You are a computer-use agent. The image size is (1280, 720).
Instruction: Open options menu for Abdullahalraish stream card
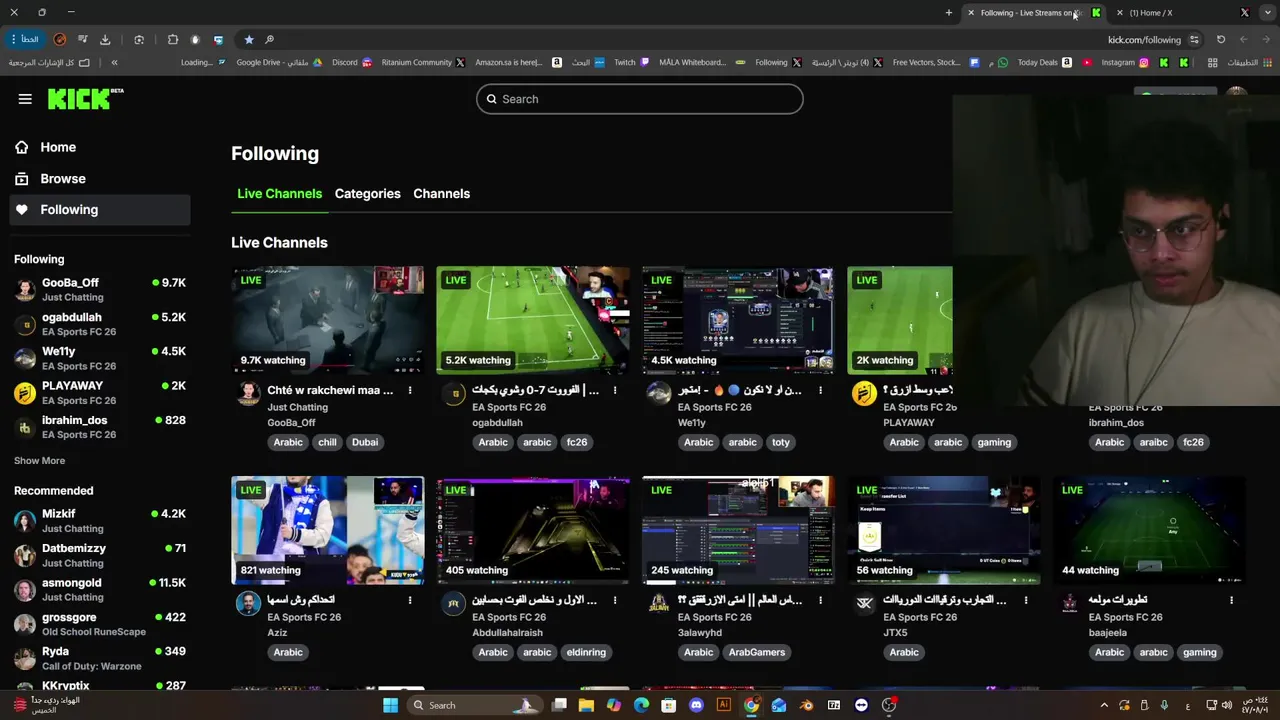(x=615, y=600)
